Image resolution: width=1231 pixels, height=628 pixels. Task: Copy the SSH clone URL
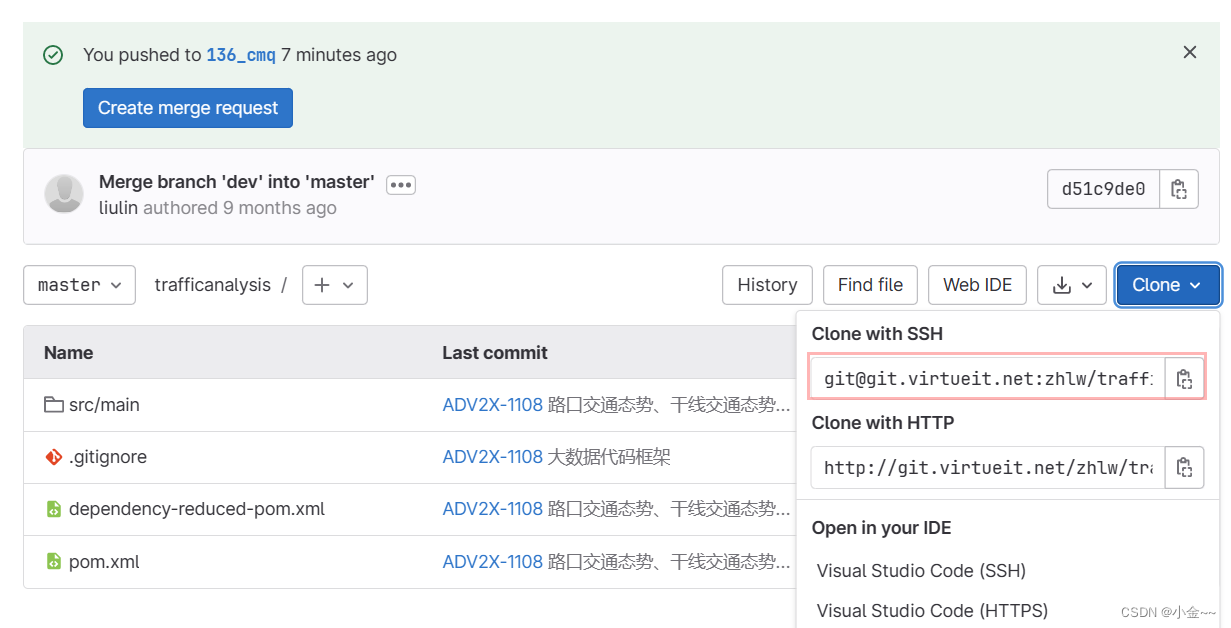(1185, 379)
